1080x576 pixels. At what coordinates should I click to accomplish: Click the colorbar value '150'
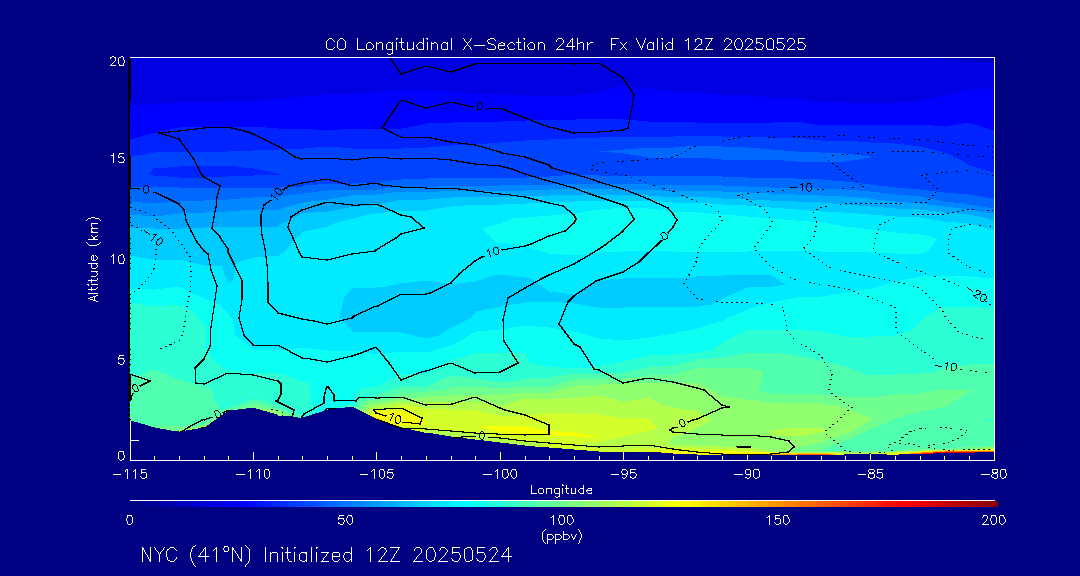[x=778, y=520]
